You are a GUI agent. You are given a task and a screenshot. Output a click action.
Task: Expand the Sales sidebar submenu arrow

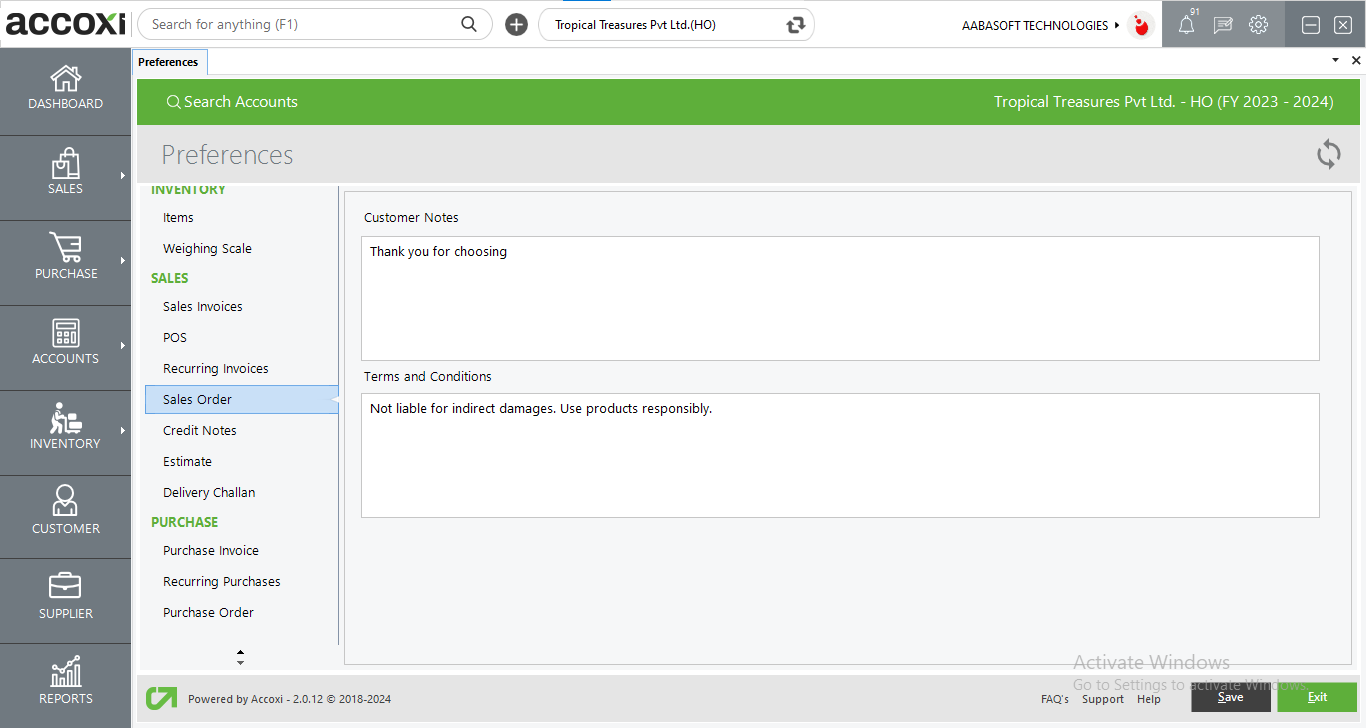(x=122, y=176)
